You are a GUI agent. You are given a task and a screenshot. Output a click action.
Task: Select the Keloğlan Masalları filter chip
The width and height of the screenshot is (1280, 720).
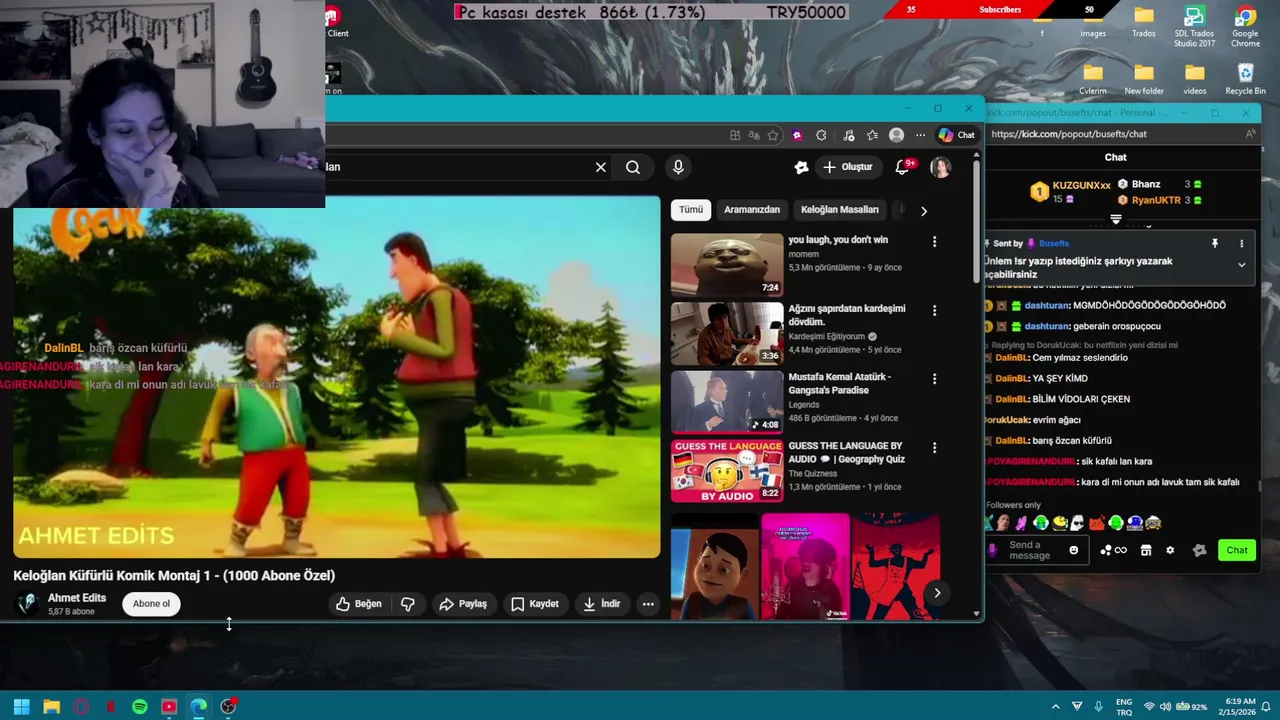coord(840,210)
